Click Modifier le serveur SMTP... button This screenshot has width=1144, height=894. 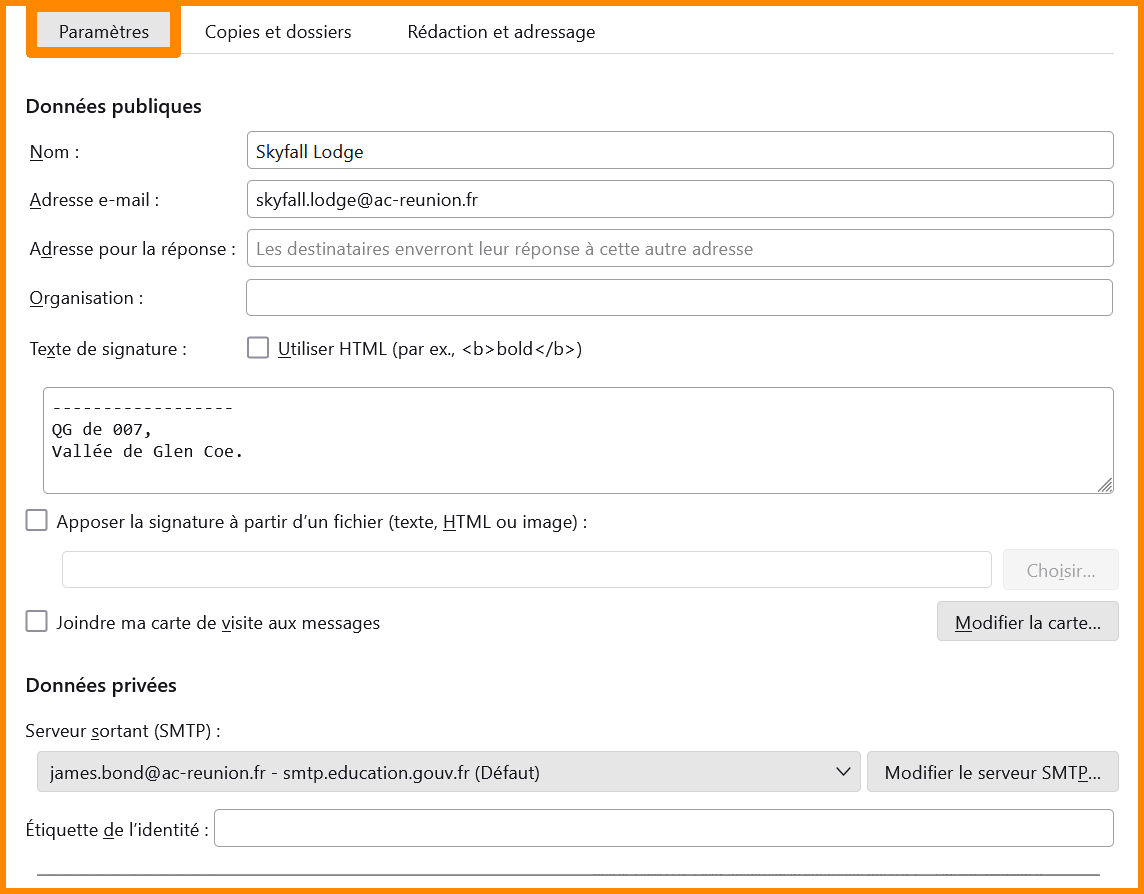[x=992, y=772]
